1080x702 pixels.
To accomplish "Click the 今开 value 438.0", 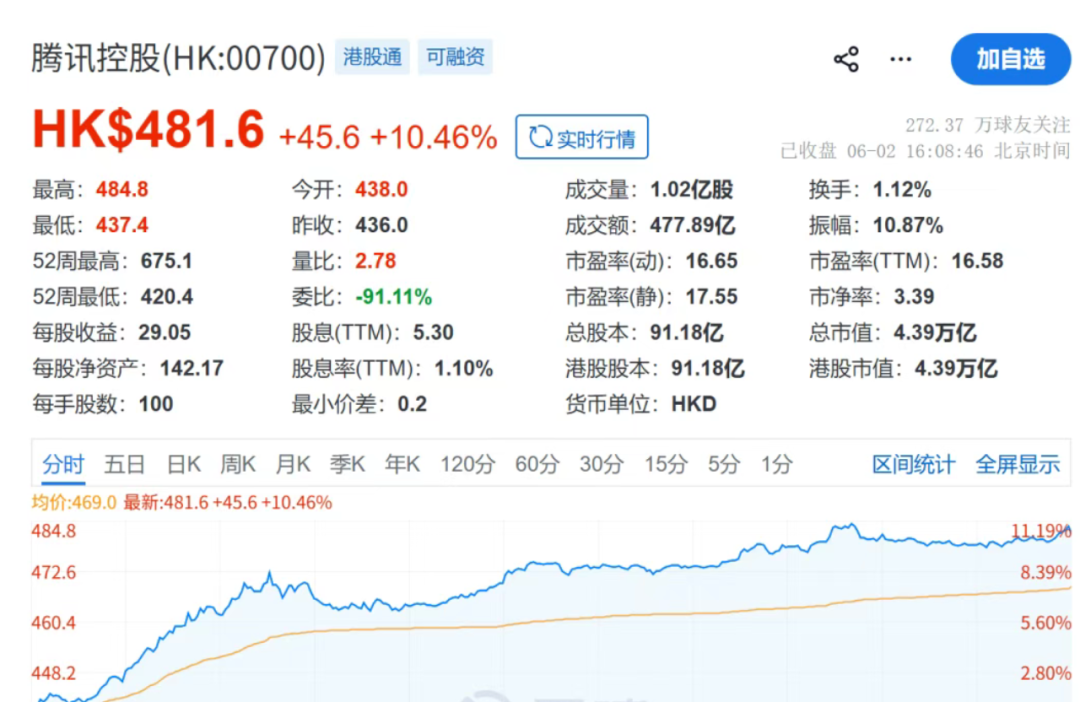I will [x=382, y=189].
